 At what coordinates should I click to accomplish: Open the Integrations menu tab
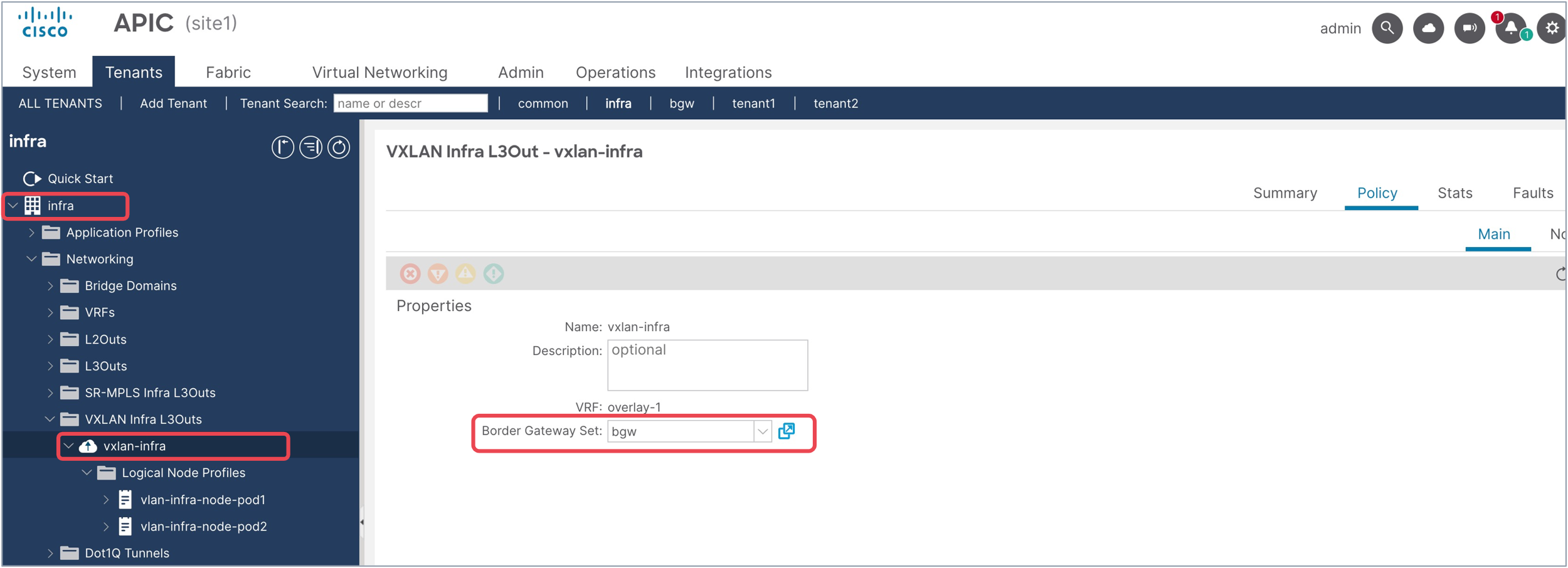[728, 73]
